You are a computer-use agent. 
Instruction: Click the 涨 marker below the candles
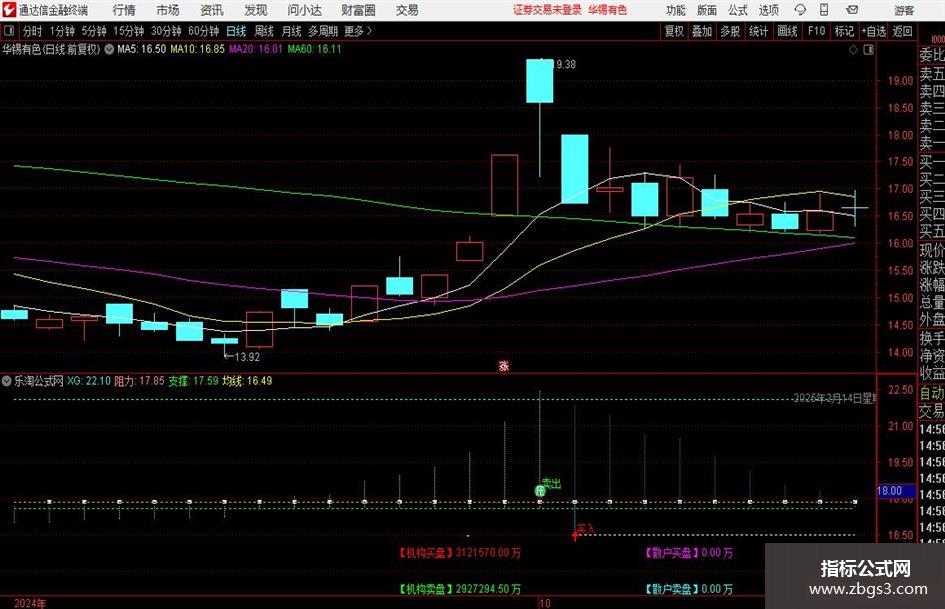[x=504, y=366]
